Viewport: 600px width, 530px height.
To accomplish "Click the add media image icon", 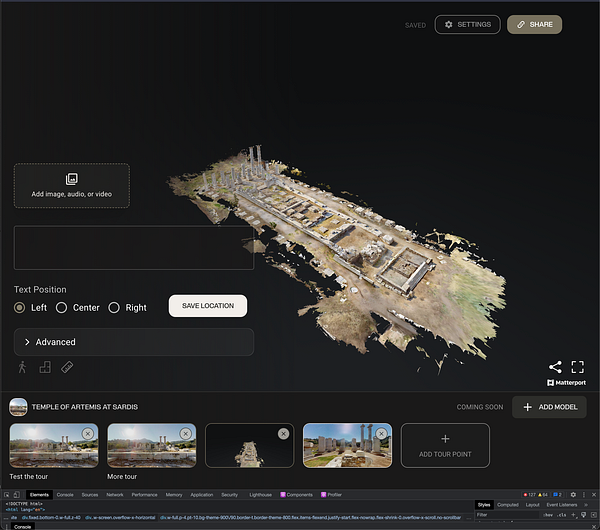I will point(71,179).
